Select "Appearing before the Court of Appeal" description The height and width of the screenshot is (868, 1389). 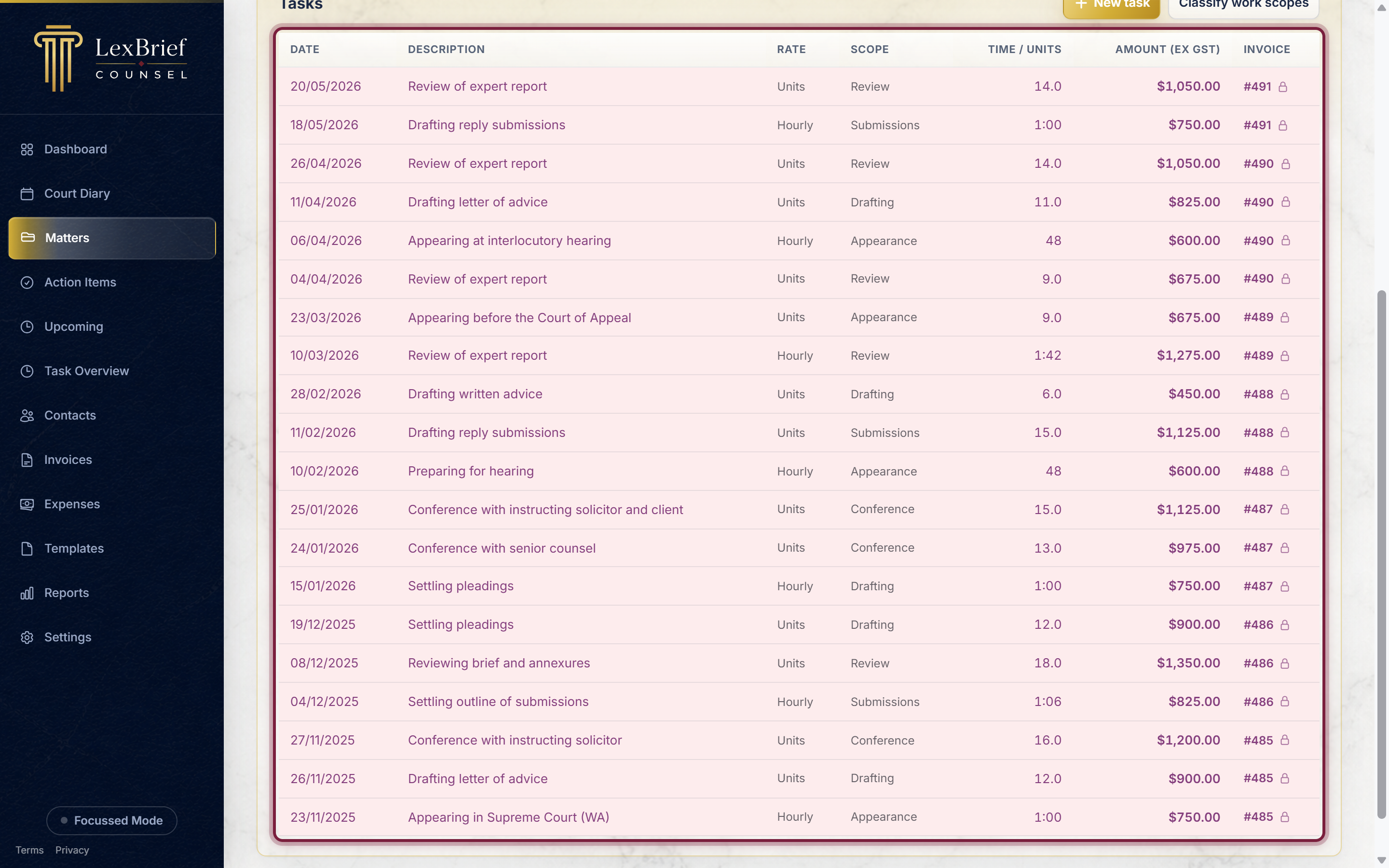(519, 317)
